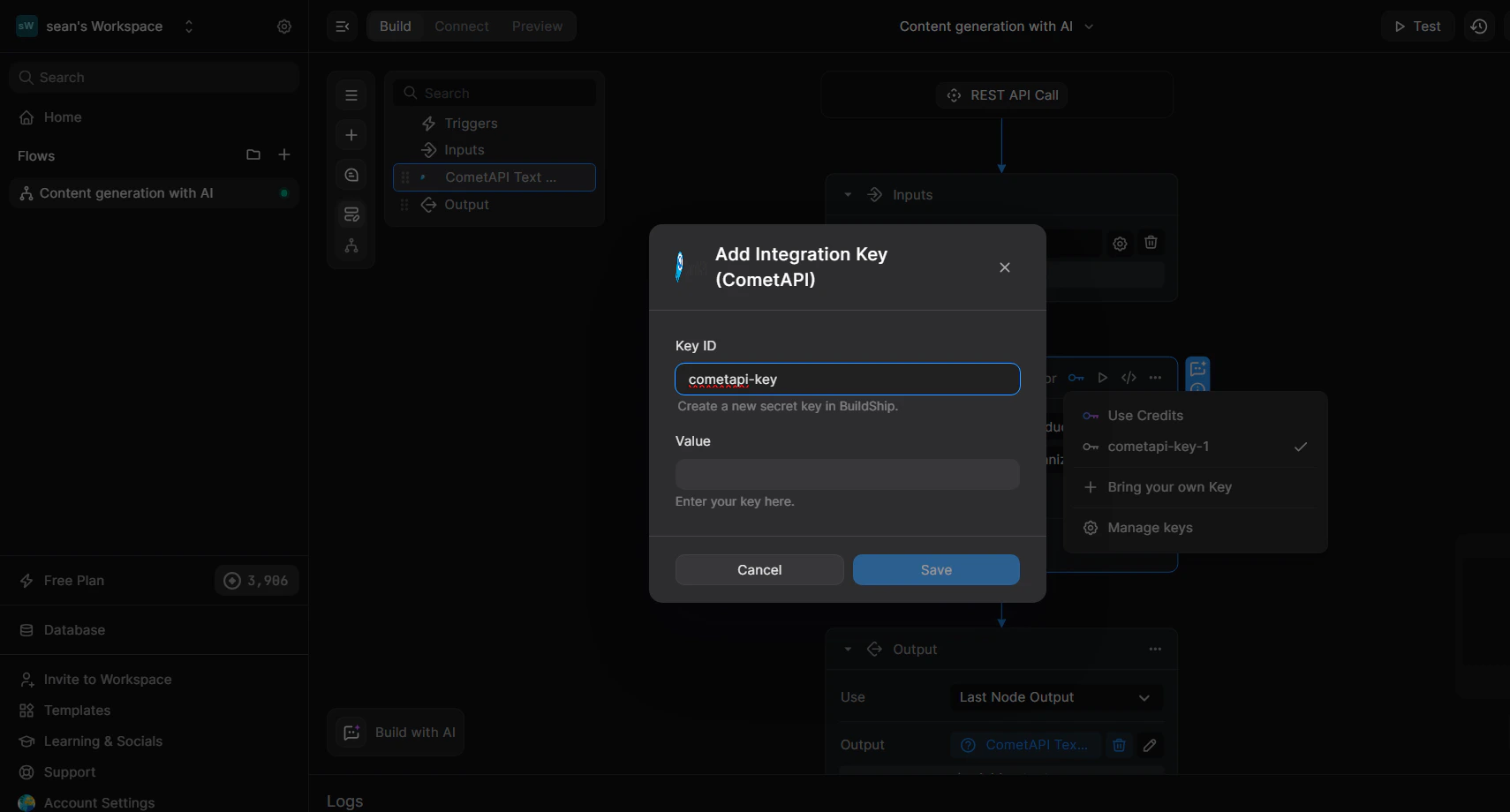Open the flow variables stack icon
This screenshot has height=812, width=1510.
tap(351, 214)
